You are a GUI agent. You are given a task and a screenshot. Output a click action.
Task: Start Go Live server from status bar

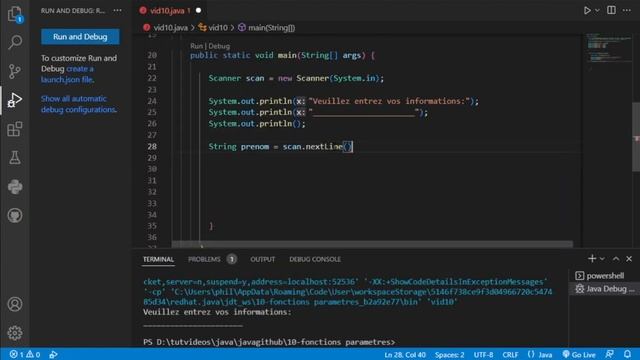point(579,355)
